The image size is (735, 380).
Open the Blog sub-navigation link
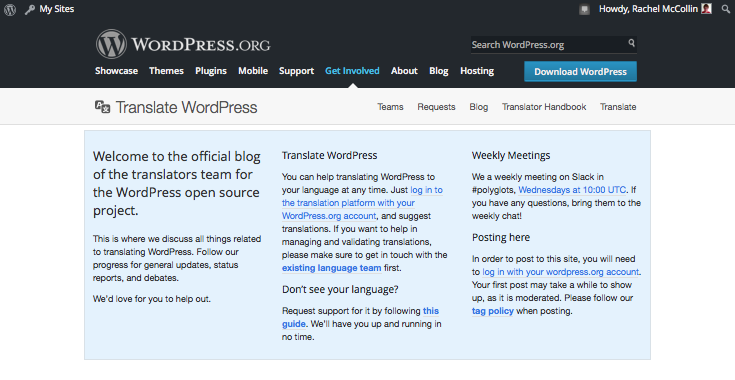tap(479, 107)
